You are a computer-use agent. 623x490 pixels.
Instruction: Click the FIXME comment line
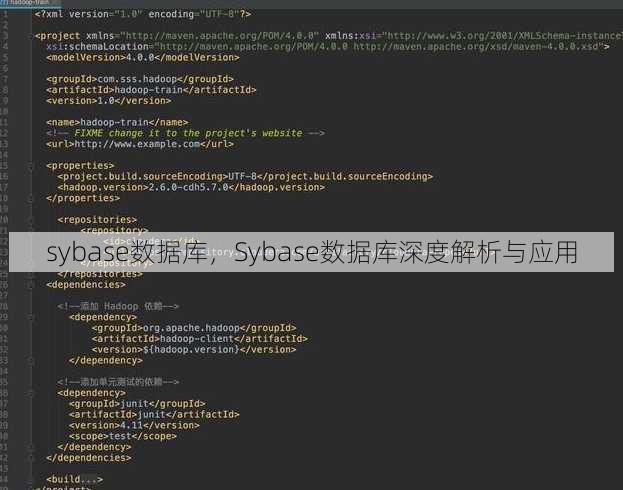[185, 133]
